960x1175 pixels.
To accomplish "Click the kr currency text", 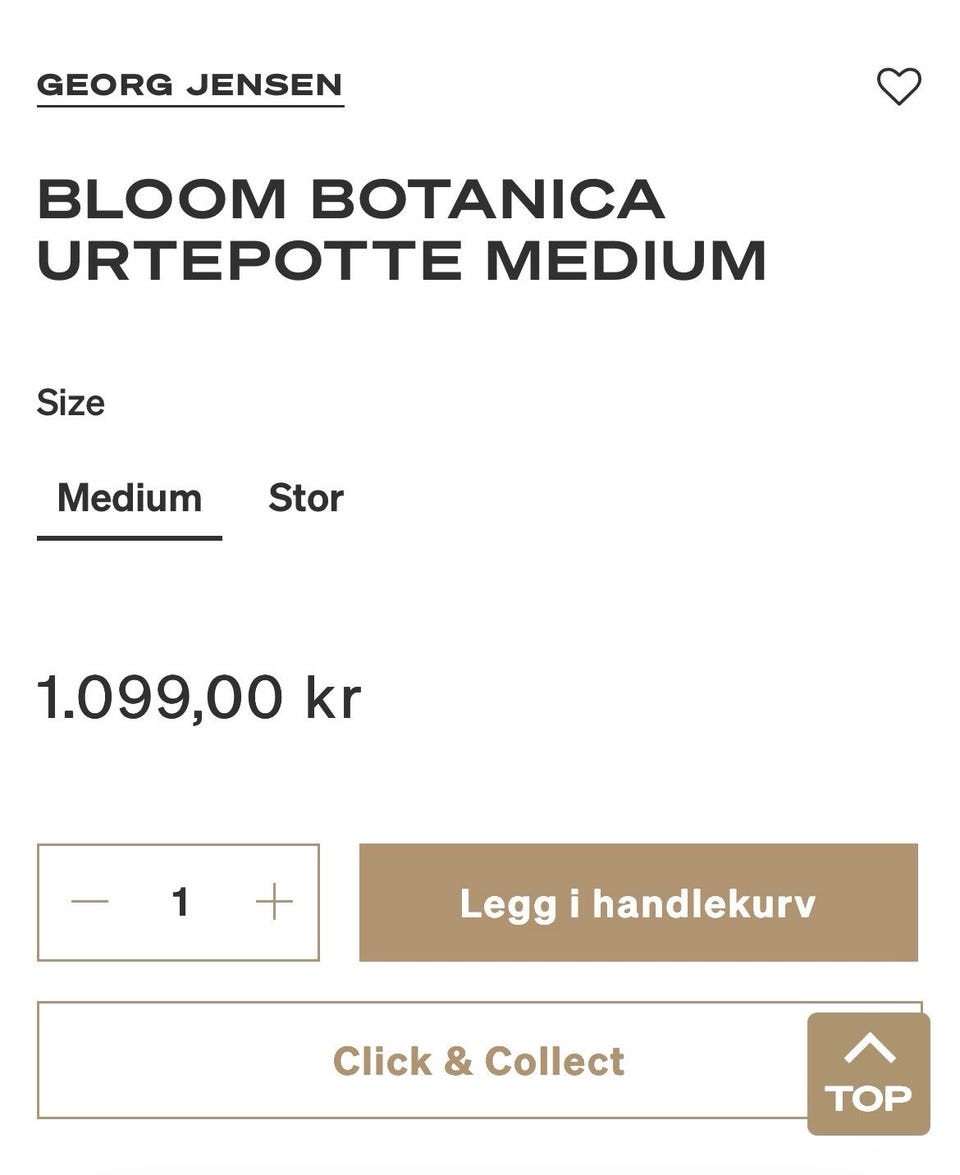I will [333, 697].
